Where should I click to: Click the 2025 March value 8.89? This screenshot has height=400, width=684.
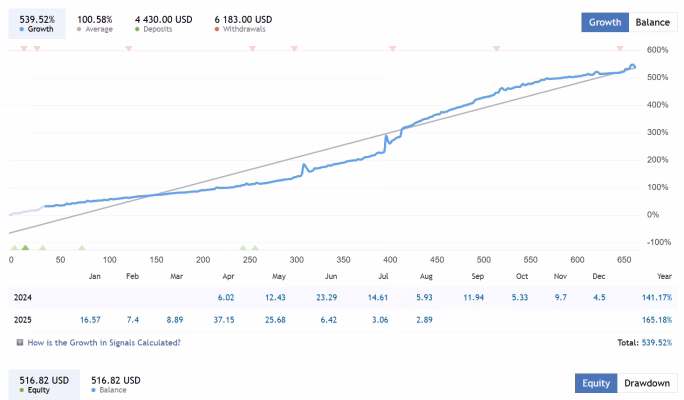click(174, 320)
